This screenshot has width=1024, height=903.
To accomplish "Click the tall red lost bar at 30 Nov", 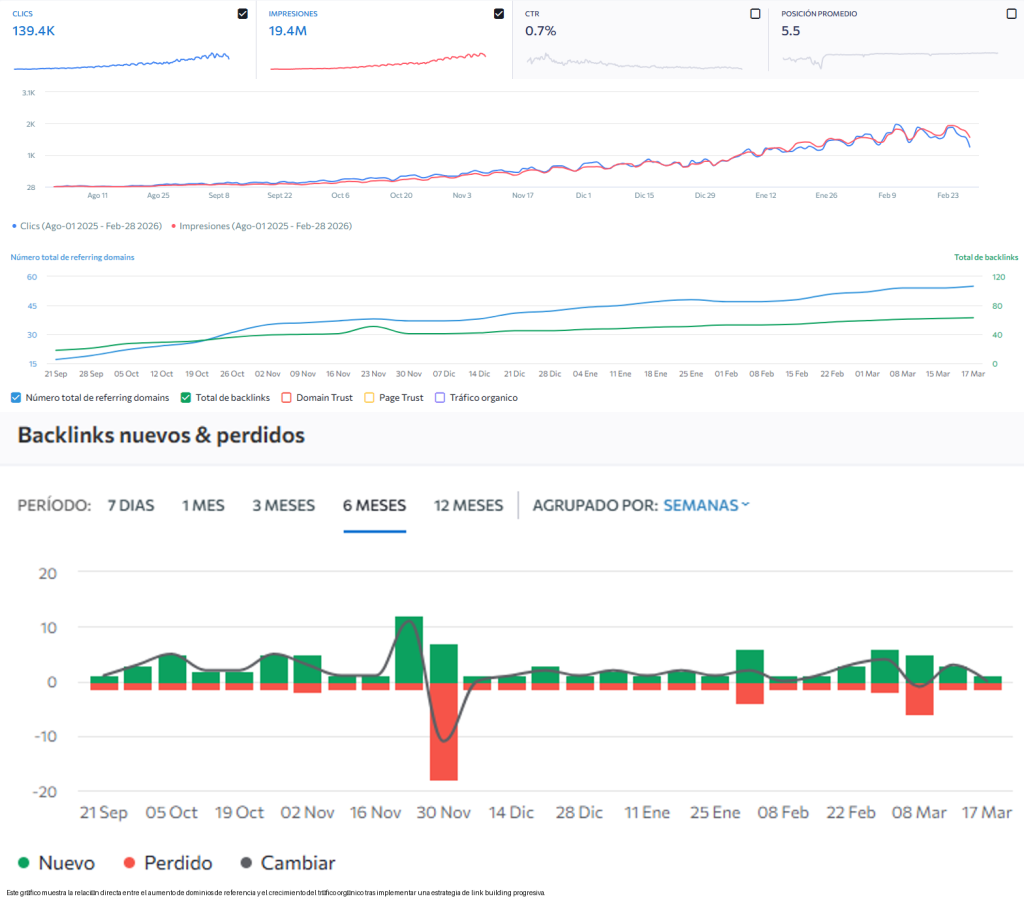I will click(443, 735).
